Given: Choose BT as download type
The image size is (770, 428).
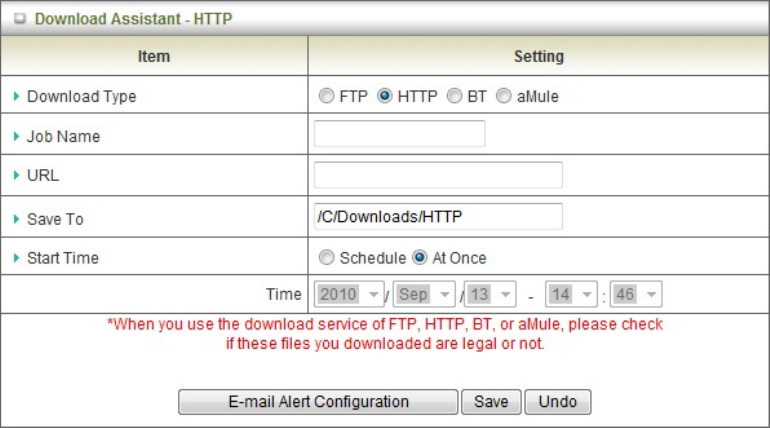Looking at the screenshot, I should [454, 97].
